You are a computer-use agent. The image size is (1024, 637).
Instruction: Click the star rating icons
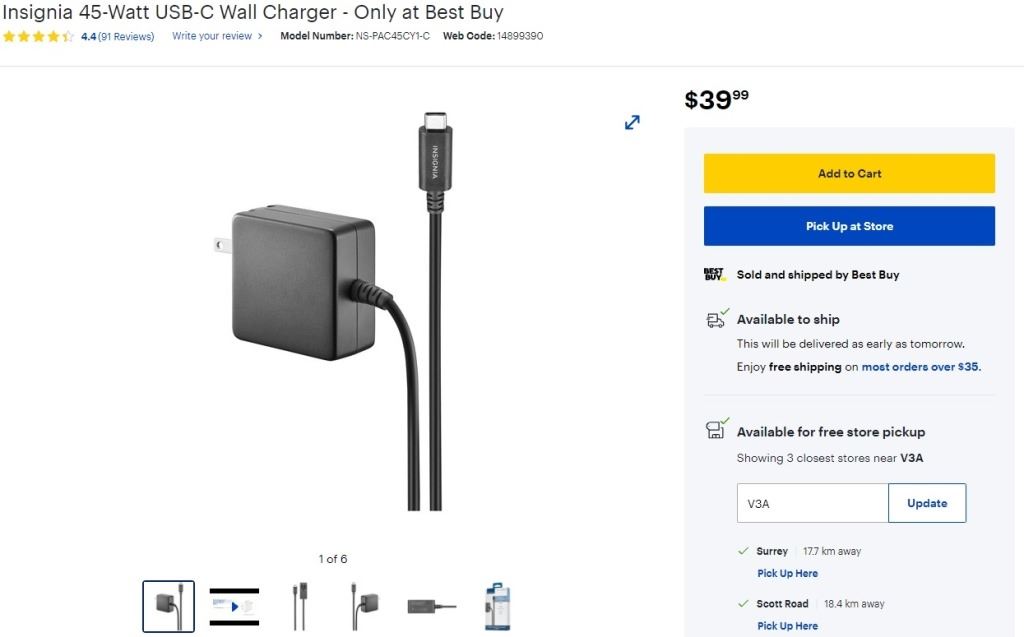[38, 37]
